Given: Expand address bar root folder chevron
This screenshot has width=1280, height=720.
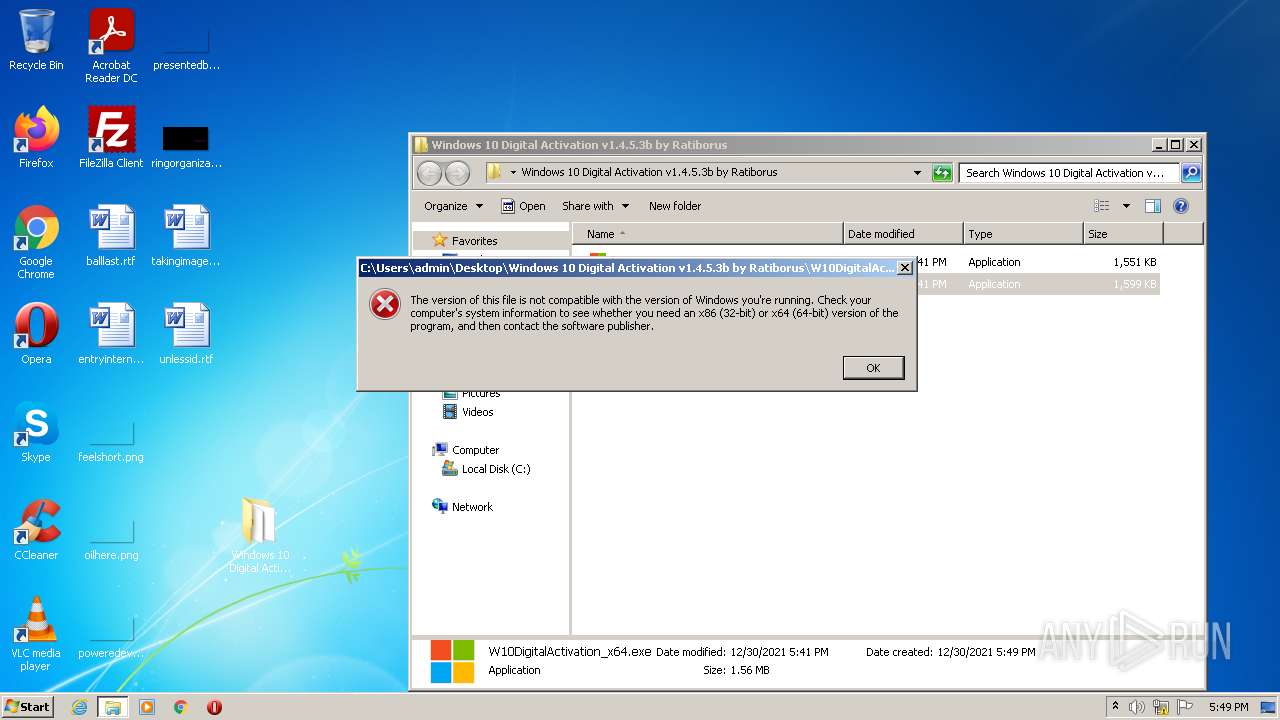Looking at the screenshot, I should click(513, 173).
